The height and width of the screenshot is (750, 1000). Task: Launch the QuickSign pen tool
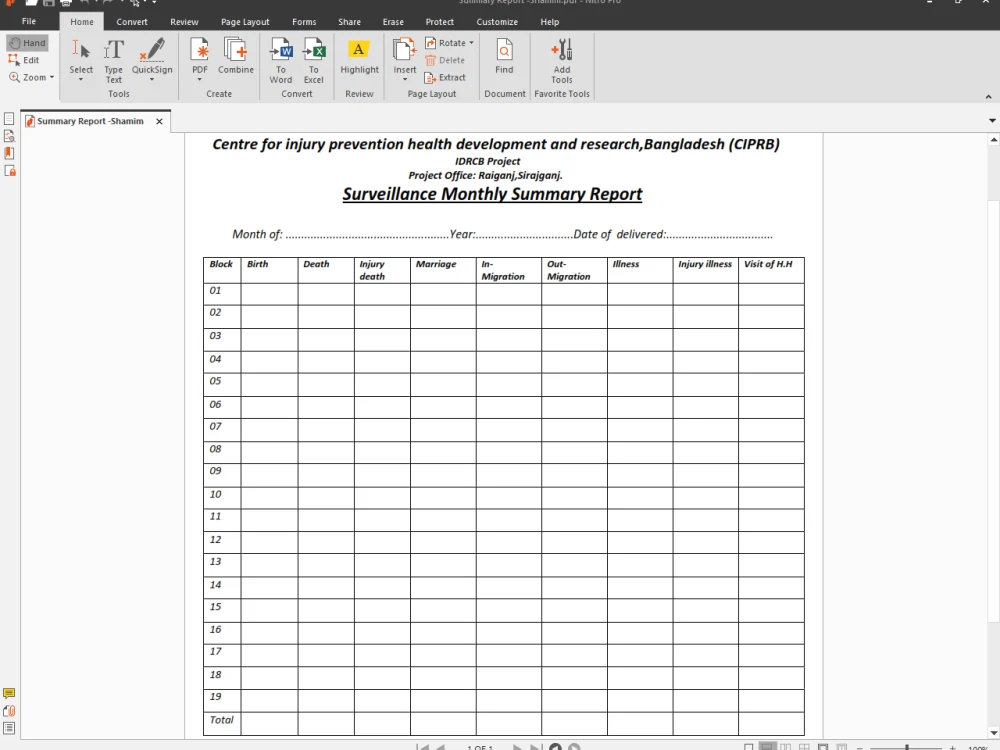tap(152, 55)
